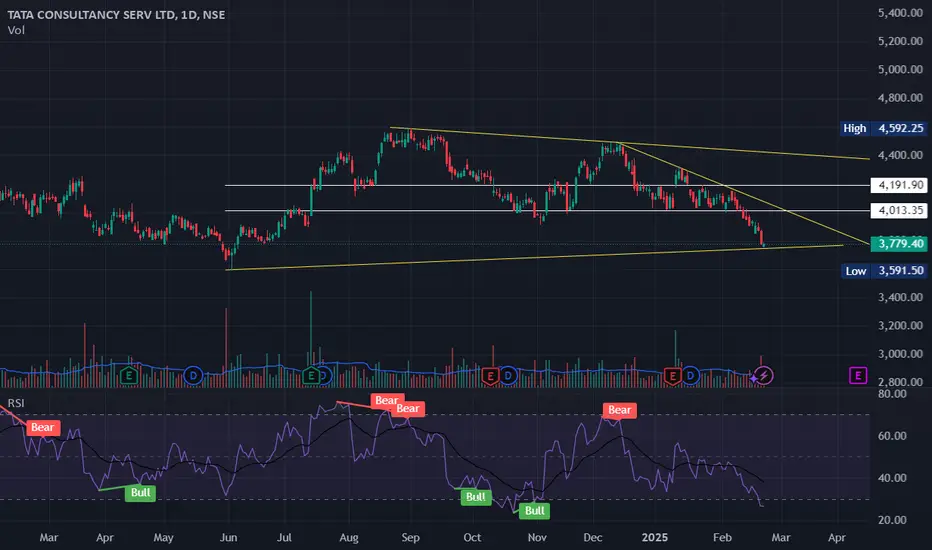Viewport: 932px width, 550px height.
Task: Click the Vol indicator label
Action: [16, 30]
